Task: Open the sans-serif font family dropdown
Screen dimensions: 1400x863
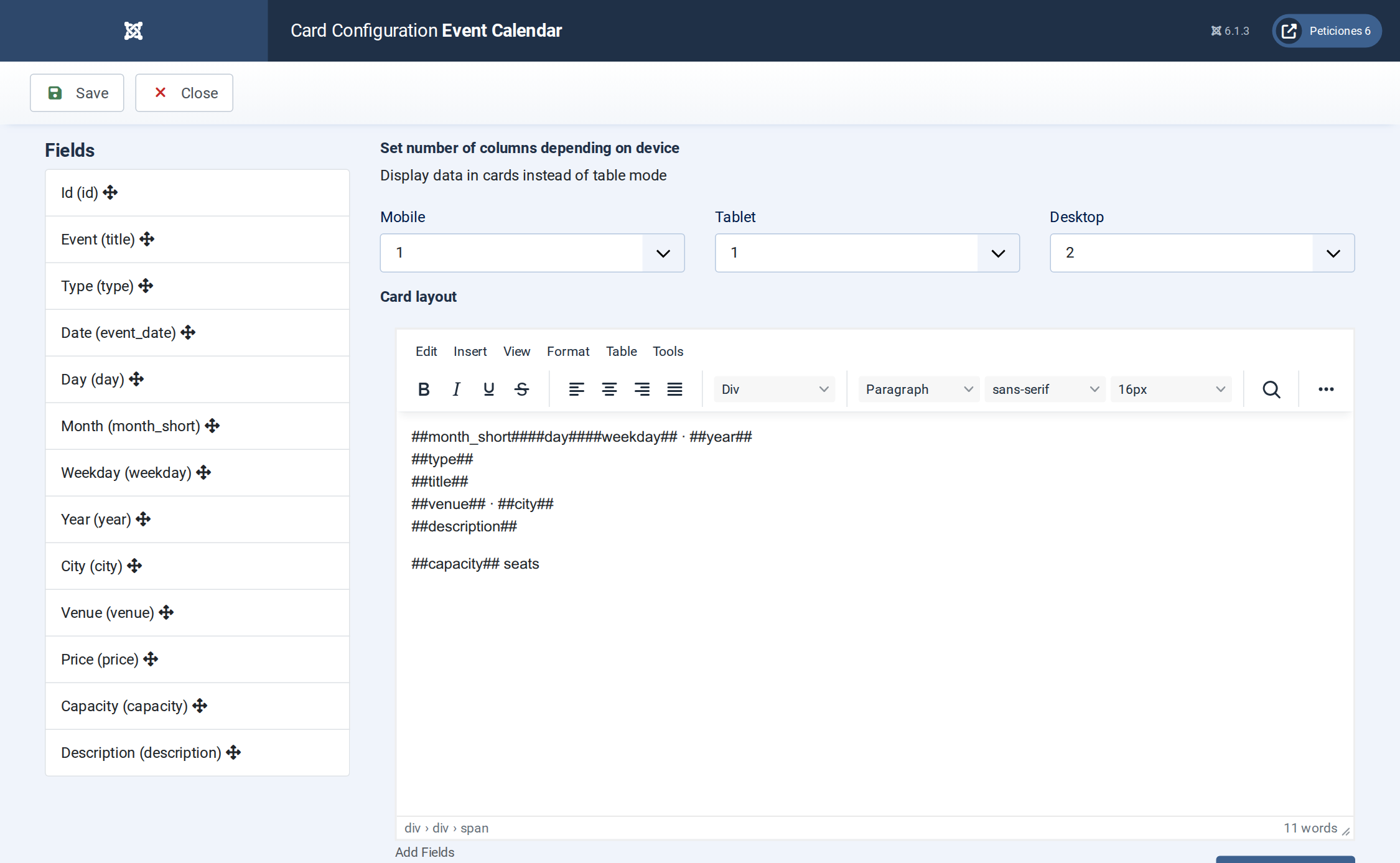Action: click(x=1045, y=390)
